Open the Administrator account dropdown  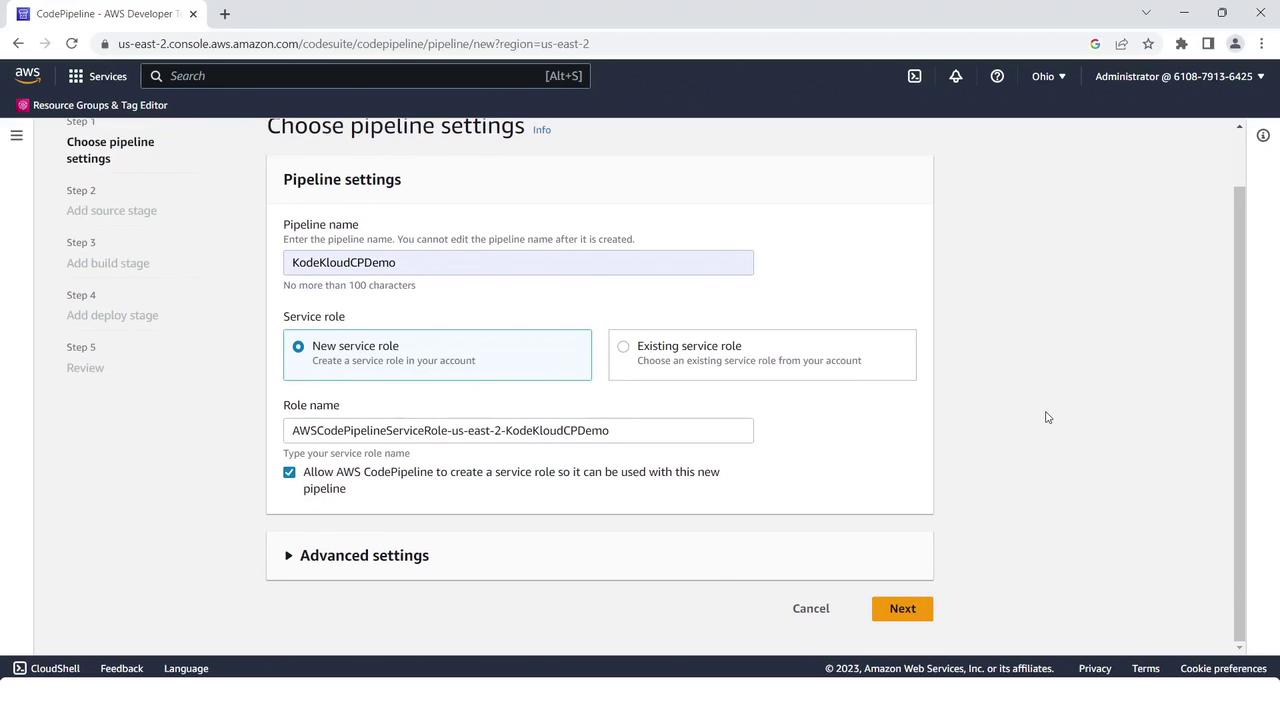tap(1179, 76)
